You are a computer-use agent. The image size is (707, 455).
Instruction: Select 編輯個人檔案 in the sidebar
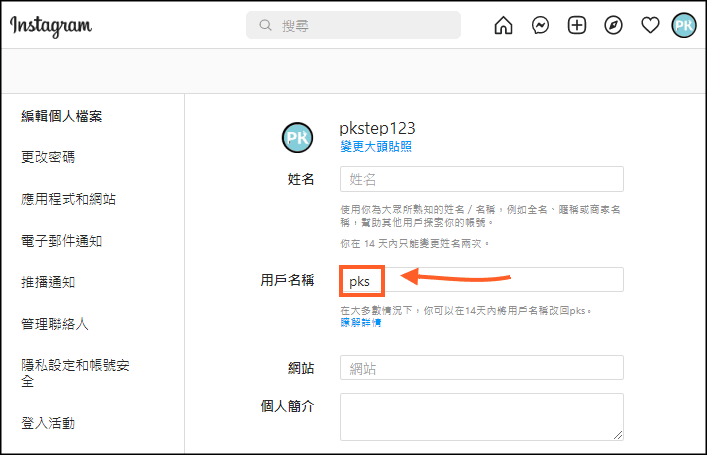coord(62,116)
